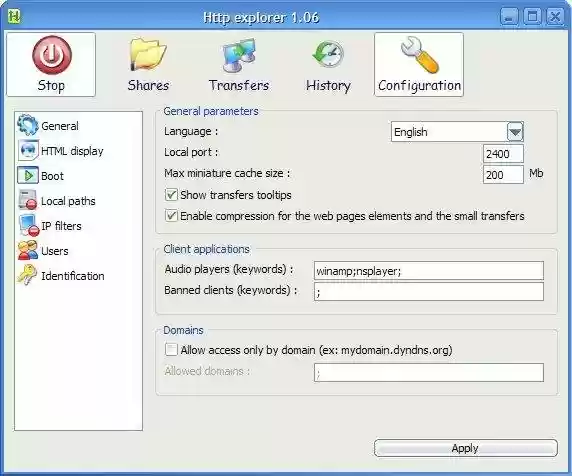
Task: Click the History label text
Action: click(328, 86)
